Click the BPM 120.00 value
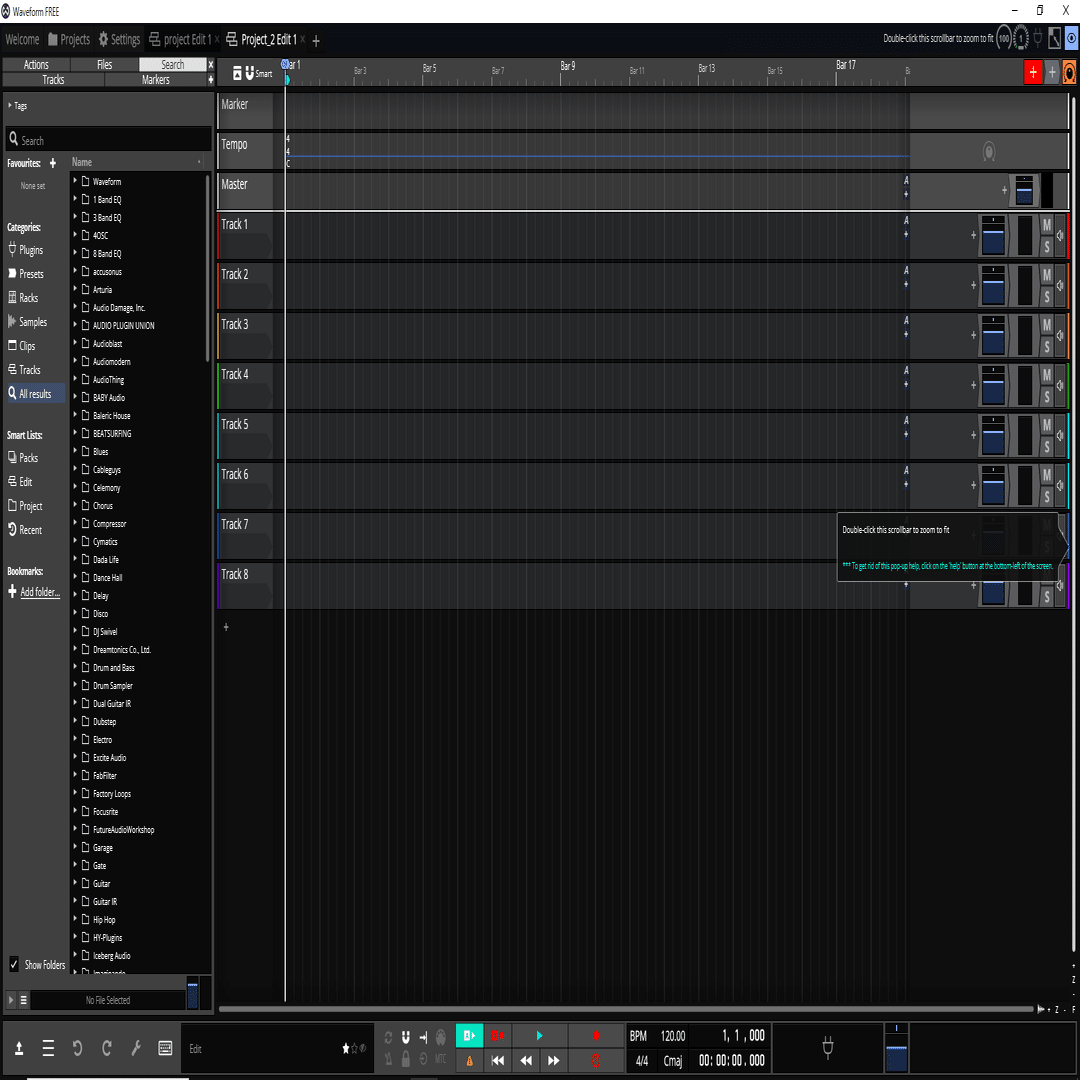1080x1080 pixels. [x=672, y=1035]
